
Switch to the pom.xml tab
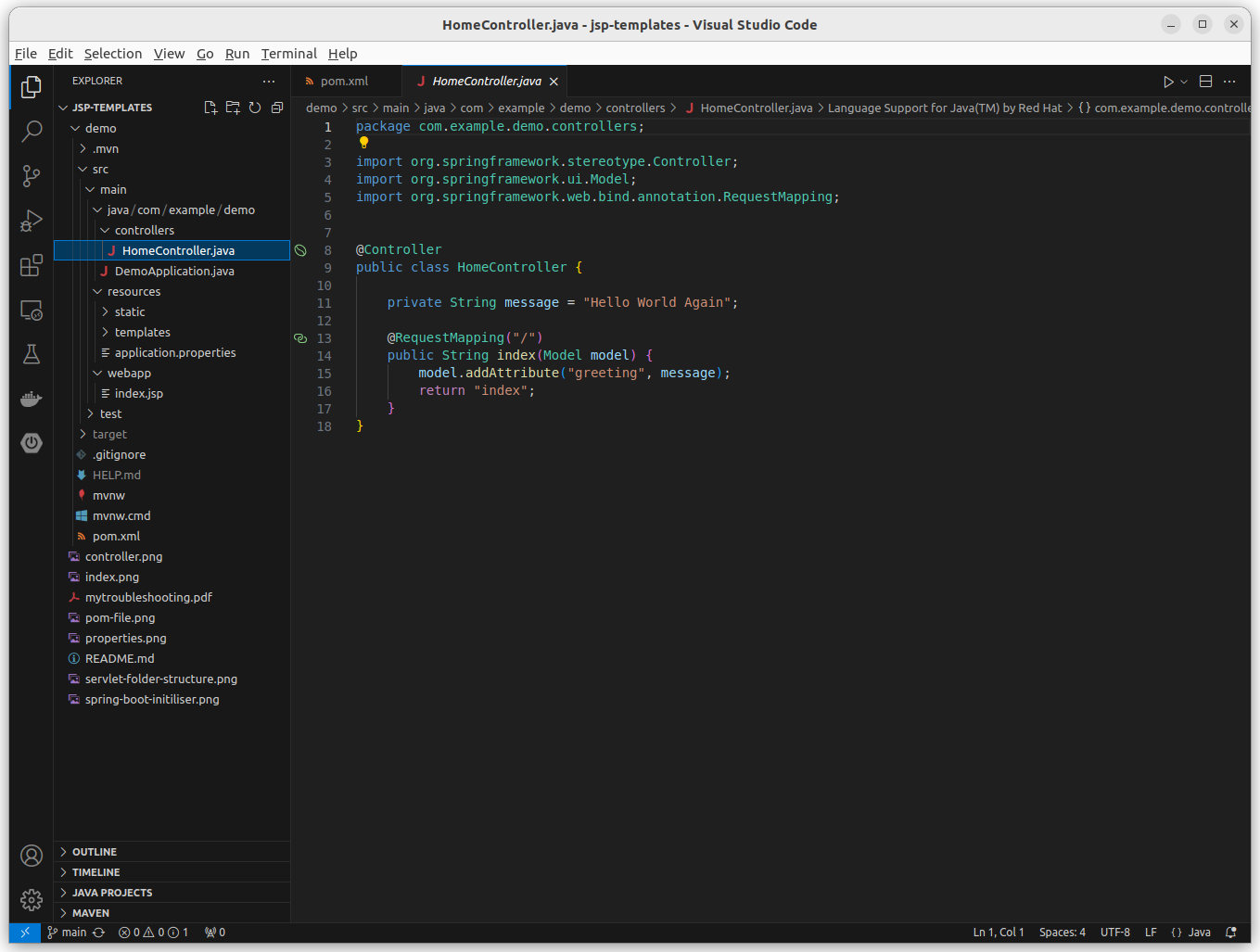(346, 82)
